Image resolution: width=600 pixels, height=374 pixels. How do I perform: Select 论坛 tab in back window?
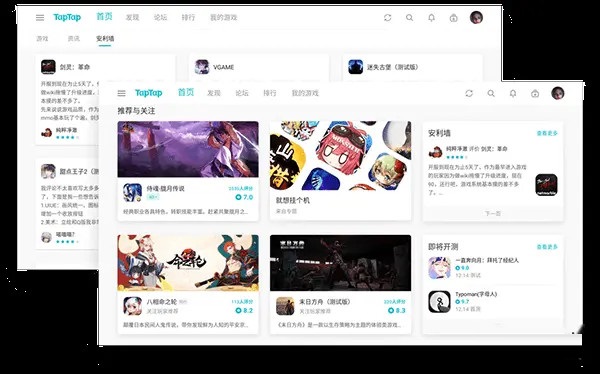click(160, 18)
